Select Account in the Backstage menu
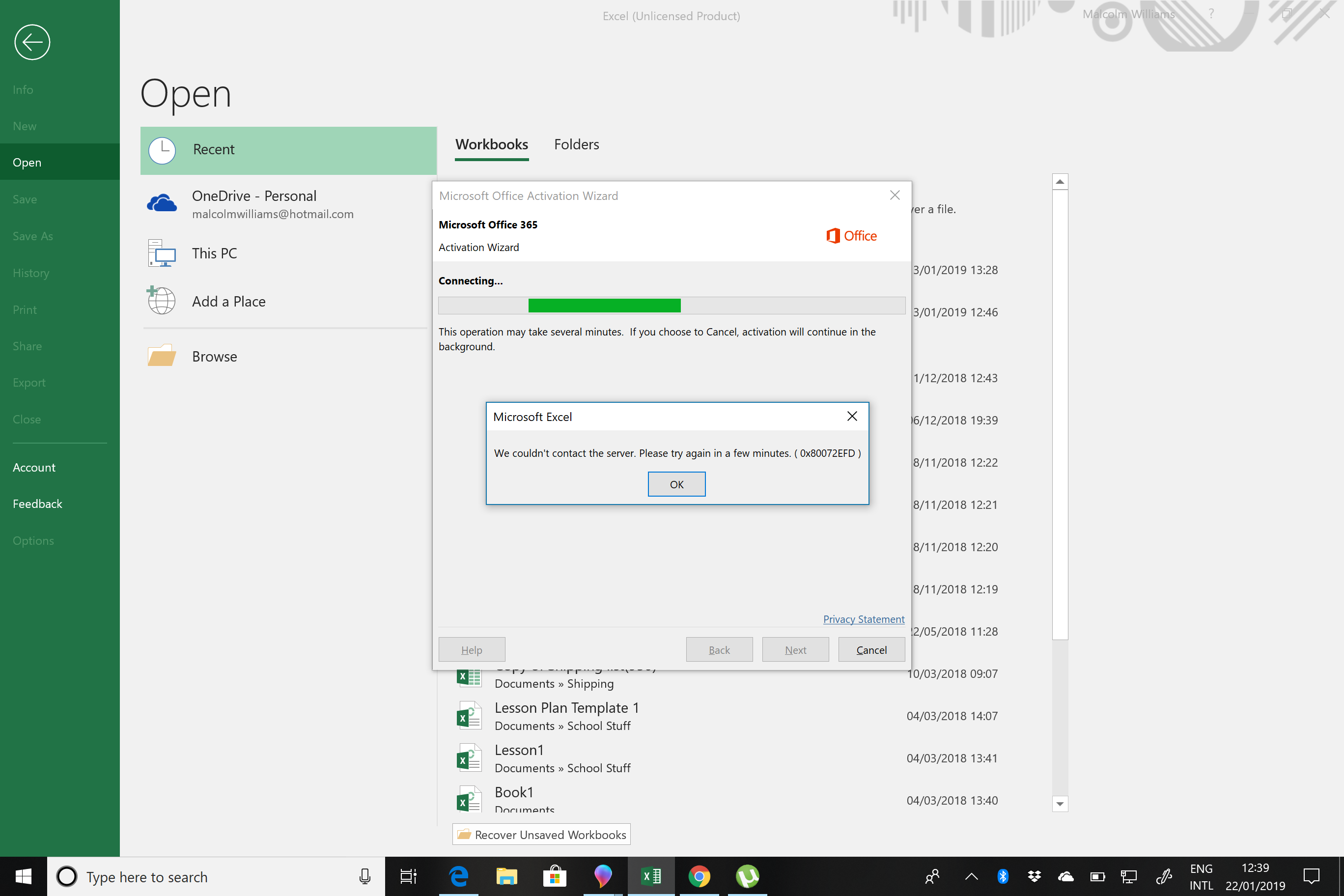Viewport: 1344px width, 896px height. [59, 468]
